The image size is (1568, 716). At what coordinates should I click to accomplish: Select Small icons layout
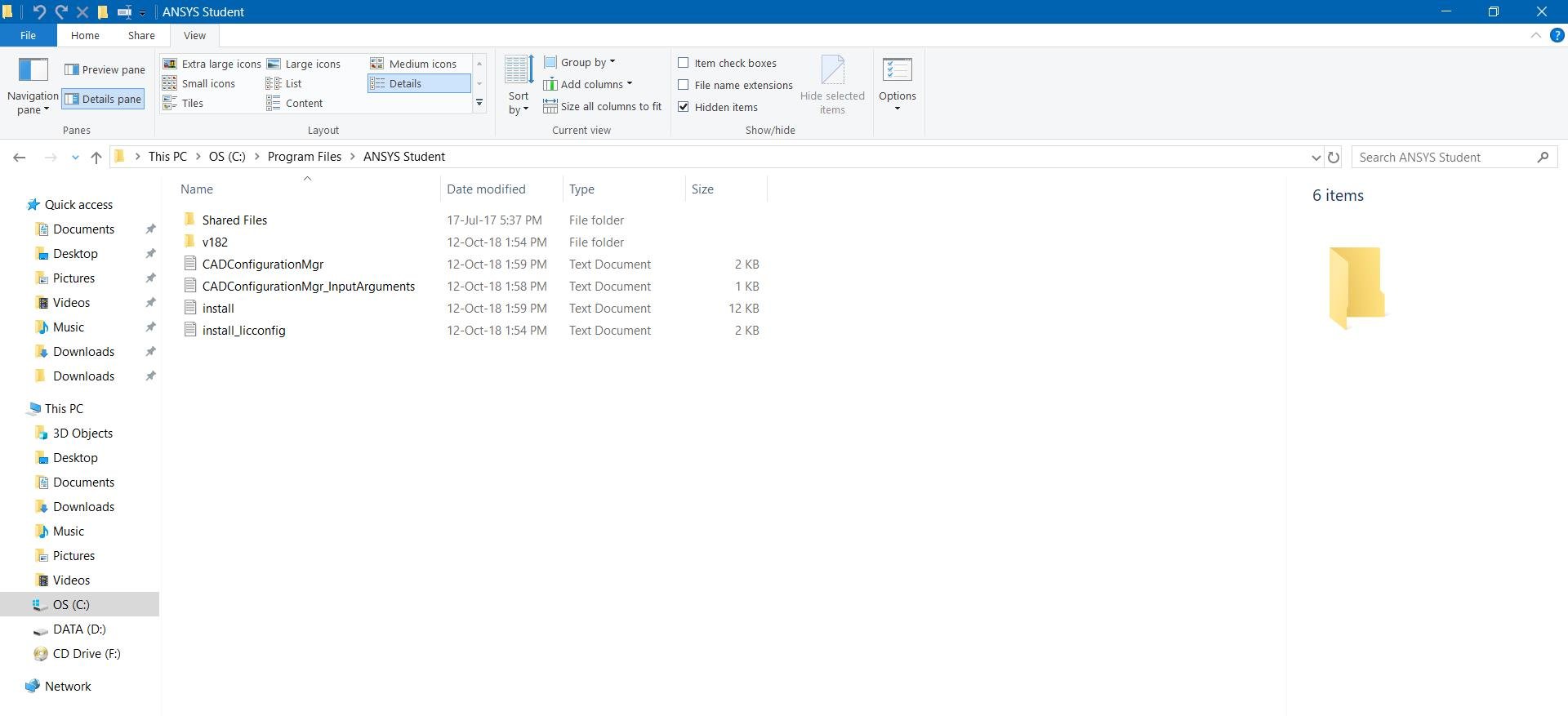pos(199,83)
